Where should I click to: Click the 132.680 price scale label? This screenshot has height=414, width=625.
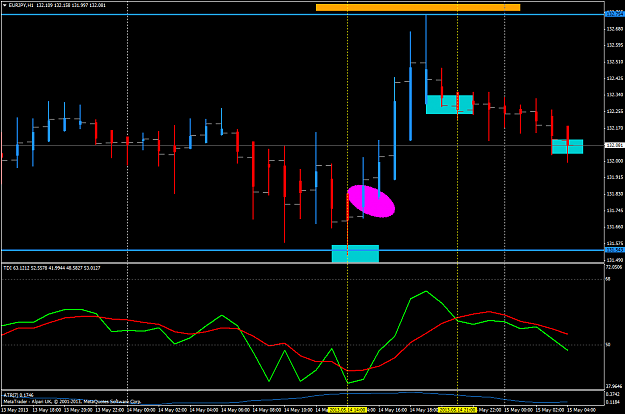[x=615, y=29]
